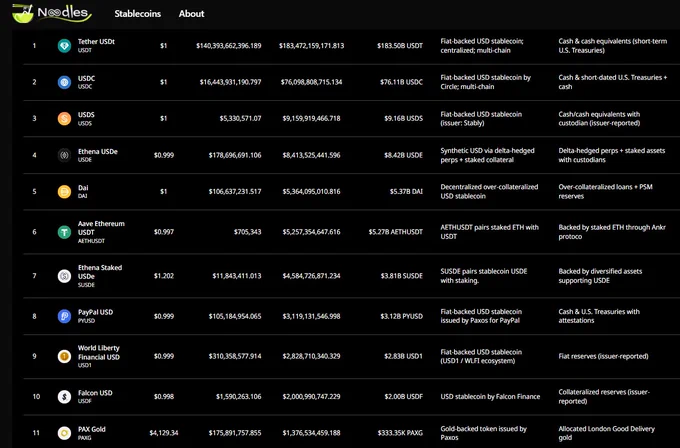Click the PayPal USD coin icon

(x=64, y=316)
